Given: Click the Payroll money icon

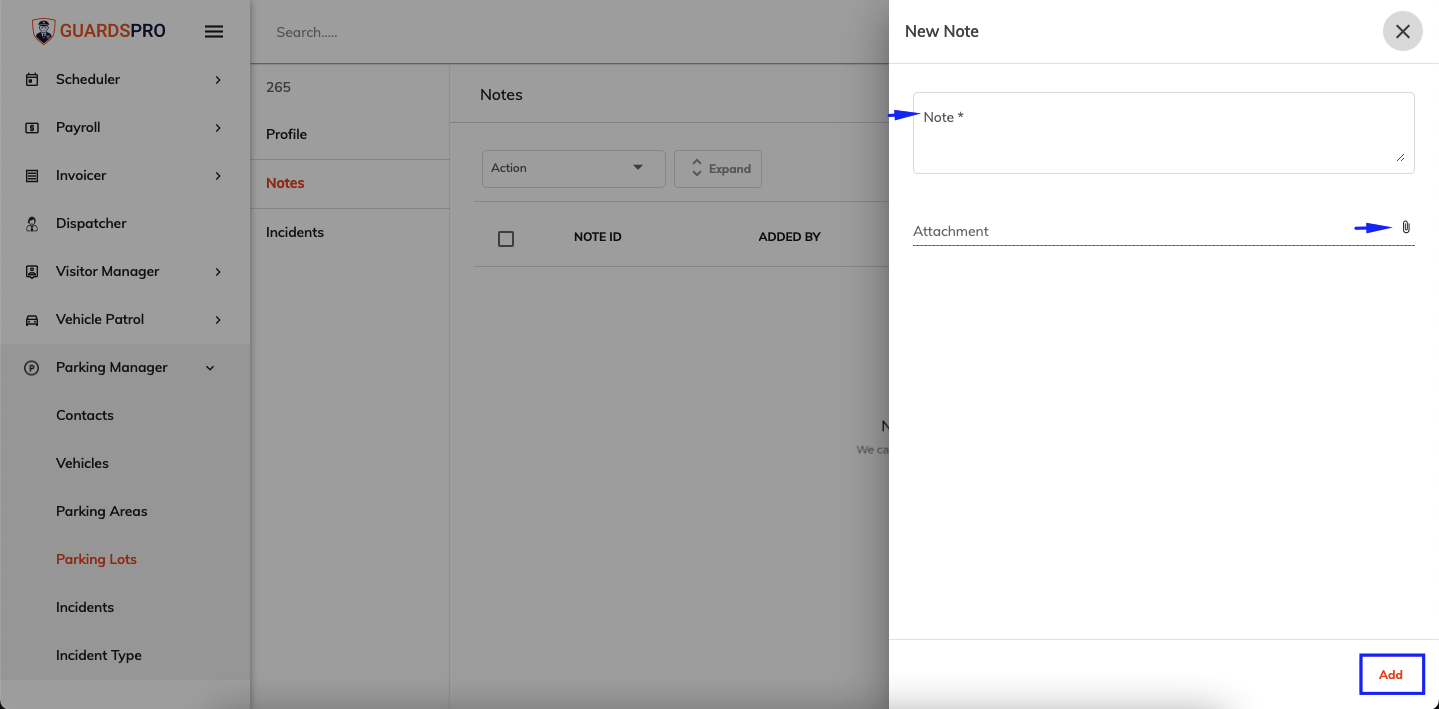Looking at the screenshot, I should [32, 127].
